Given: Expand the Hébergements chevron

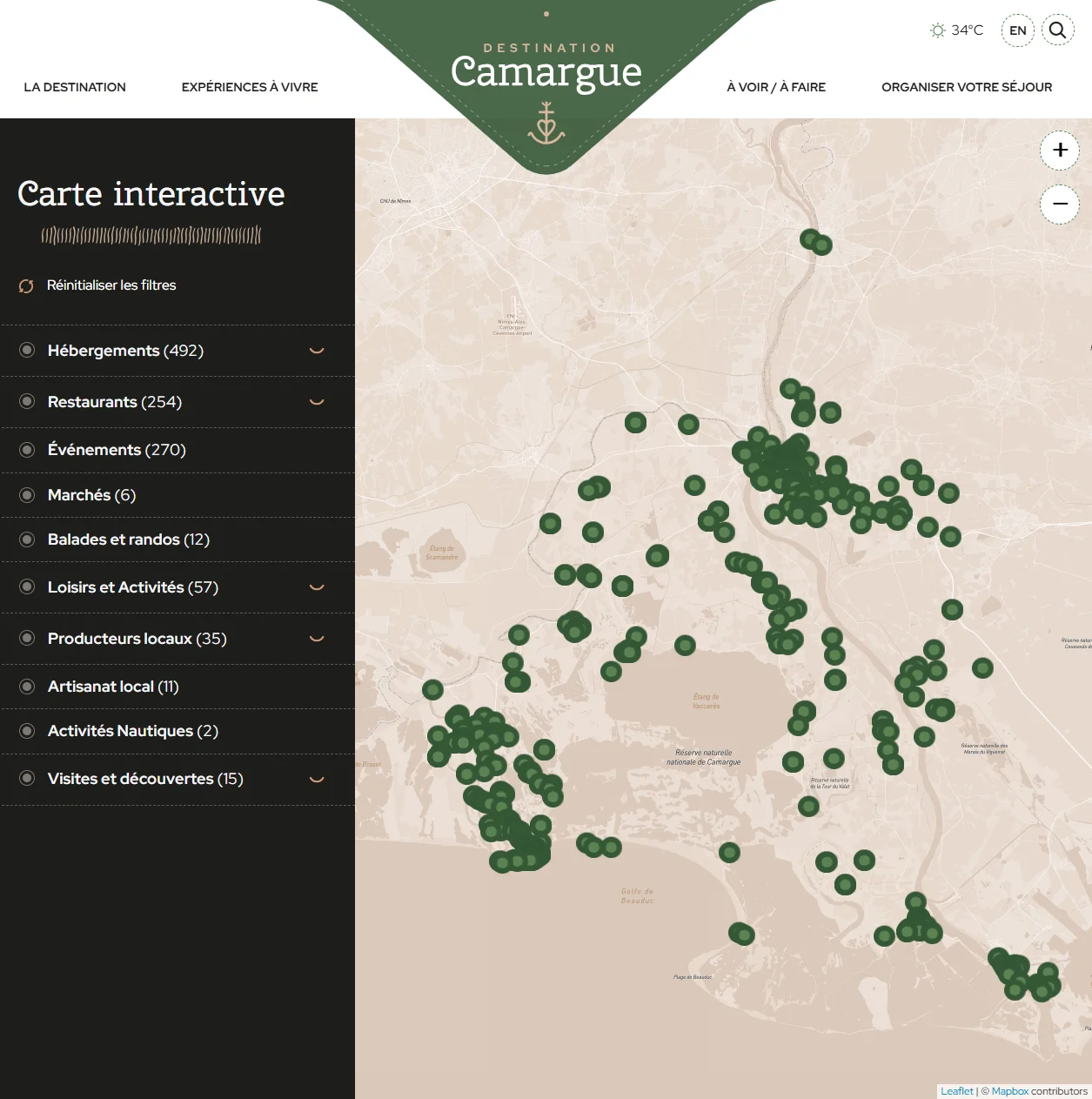Looking at the screenshot, I should [x=317, y=351].
